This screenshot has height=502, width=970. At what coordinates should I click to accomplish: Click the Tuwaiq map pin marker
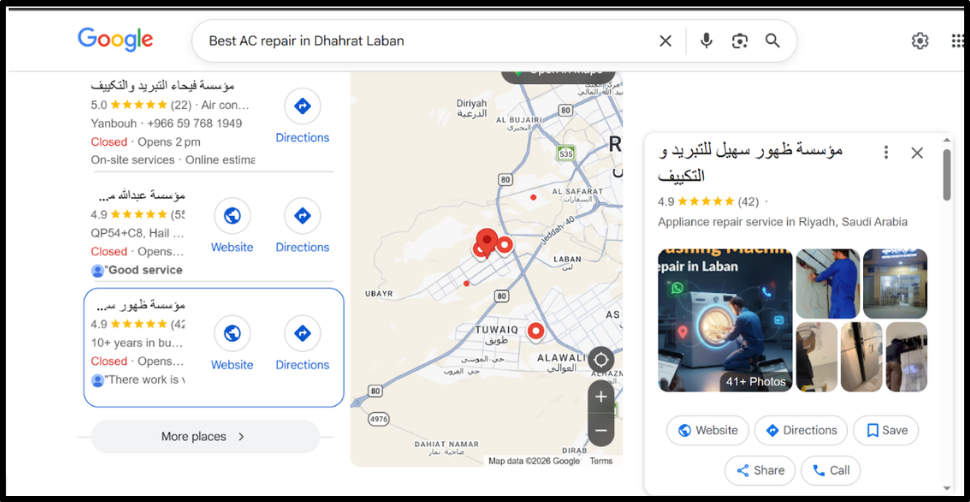tap(536, 332)
